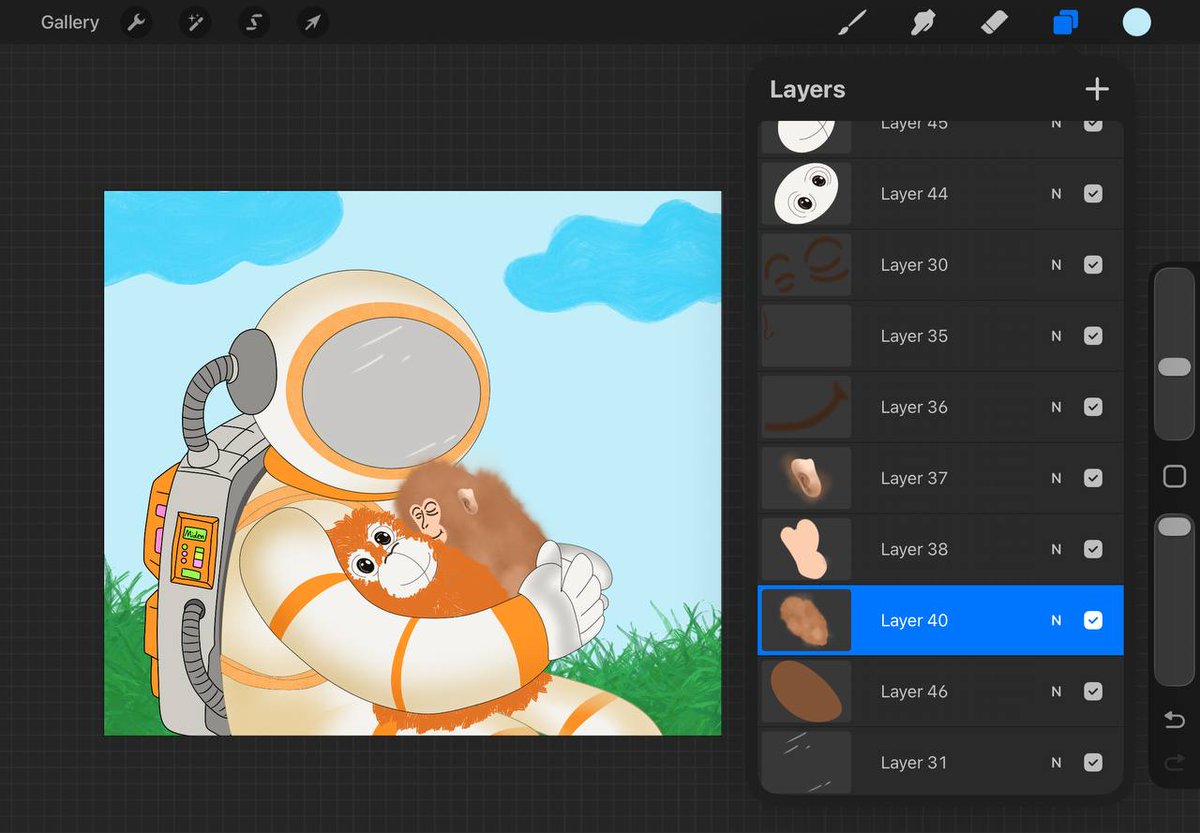Click the Layer 46 brown oval thumbnail
Viewport: 1200px width, 833px height.
click(806, 691)
